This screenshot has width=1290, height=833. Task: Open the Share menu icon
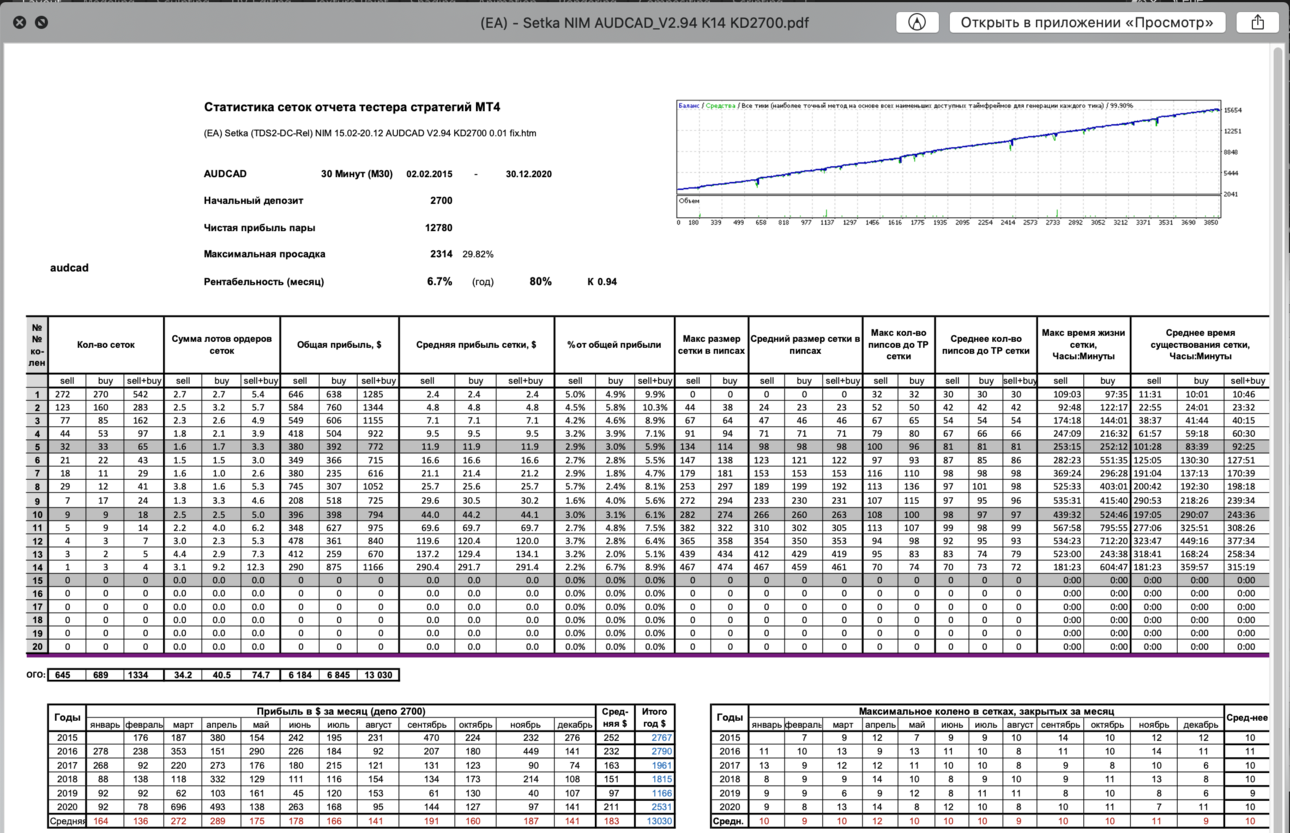pos(1258,22)
